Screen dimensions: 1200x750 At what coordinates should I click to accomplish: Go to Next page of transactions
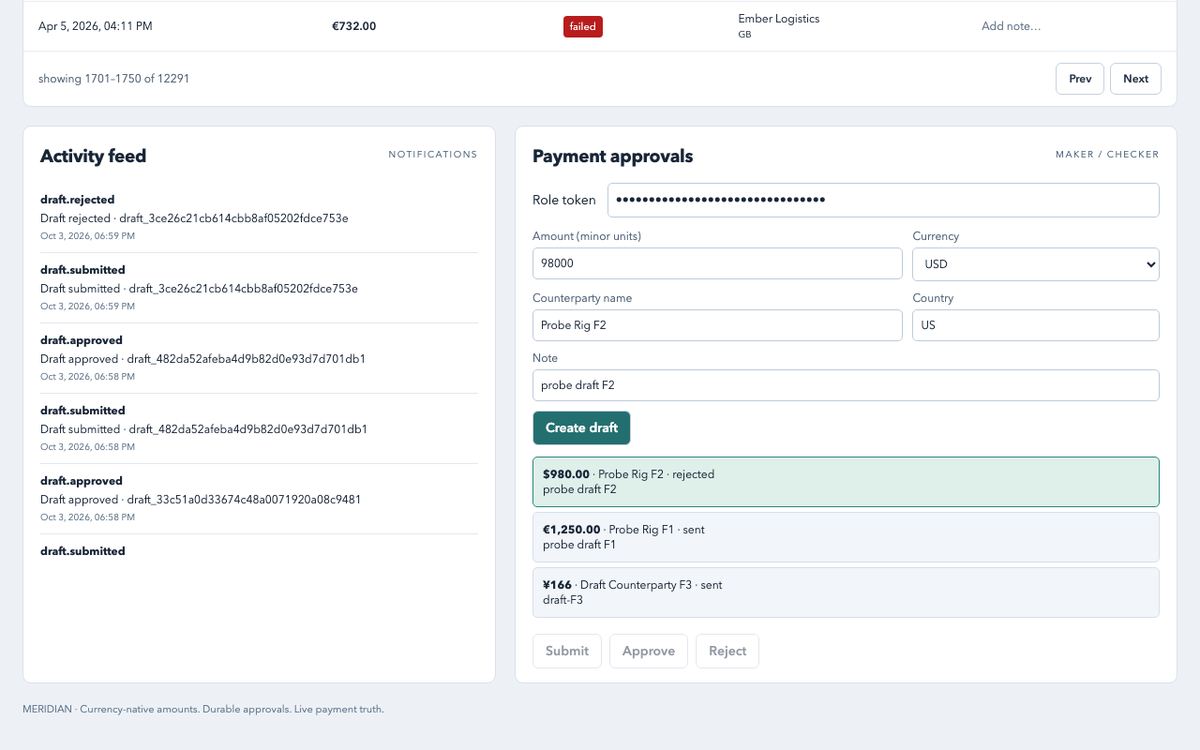click(x=1136, y=79)
